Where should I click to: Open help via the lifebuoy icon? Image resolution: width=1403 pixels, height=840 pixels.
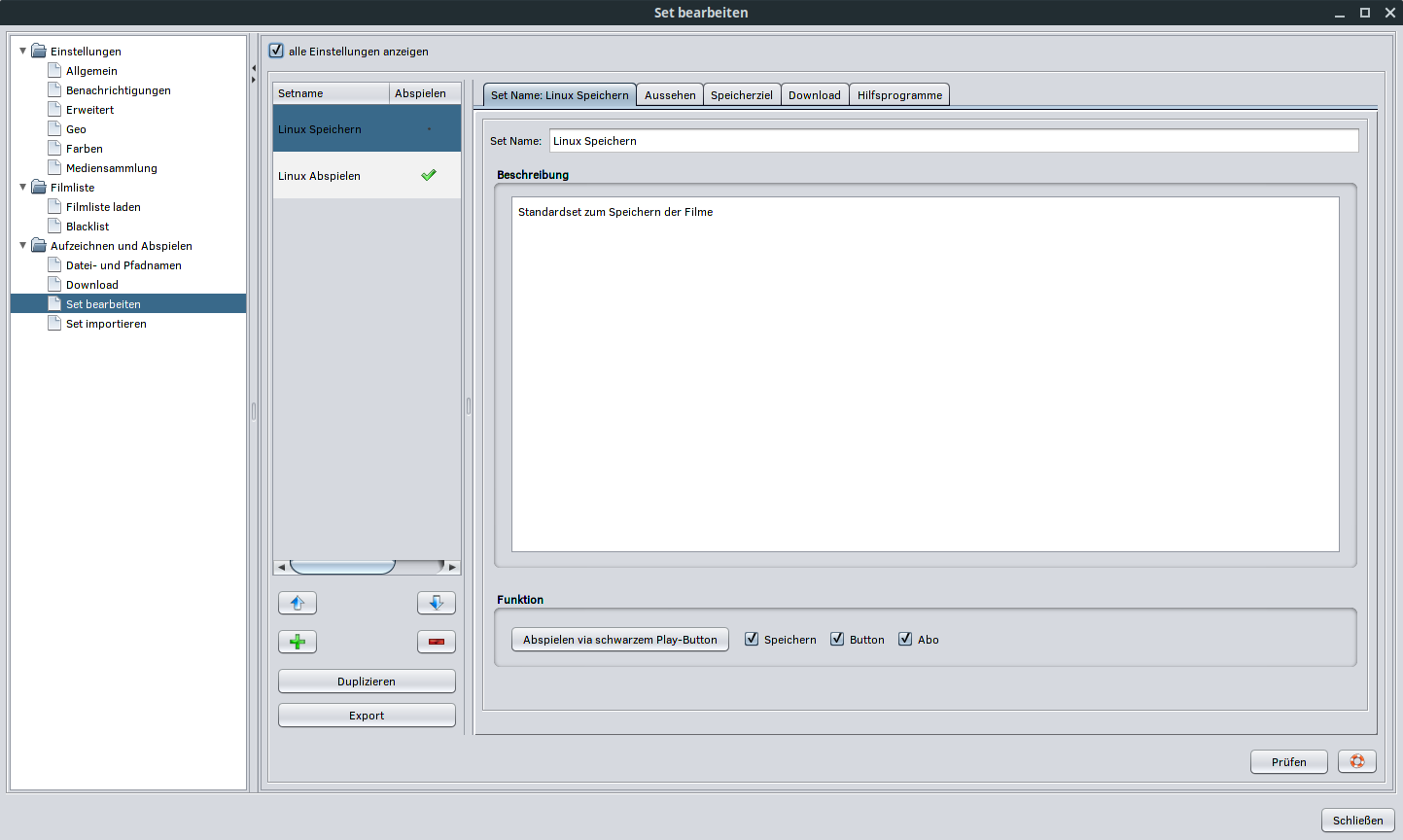(1356, 761)
